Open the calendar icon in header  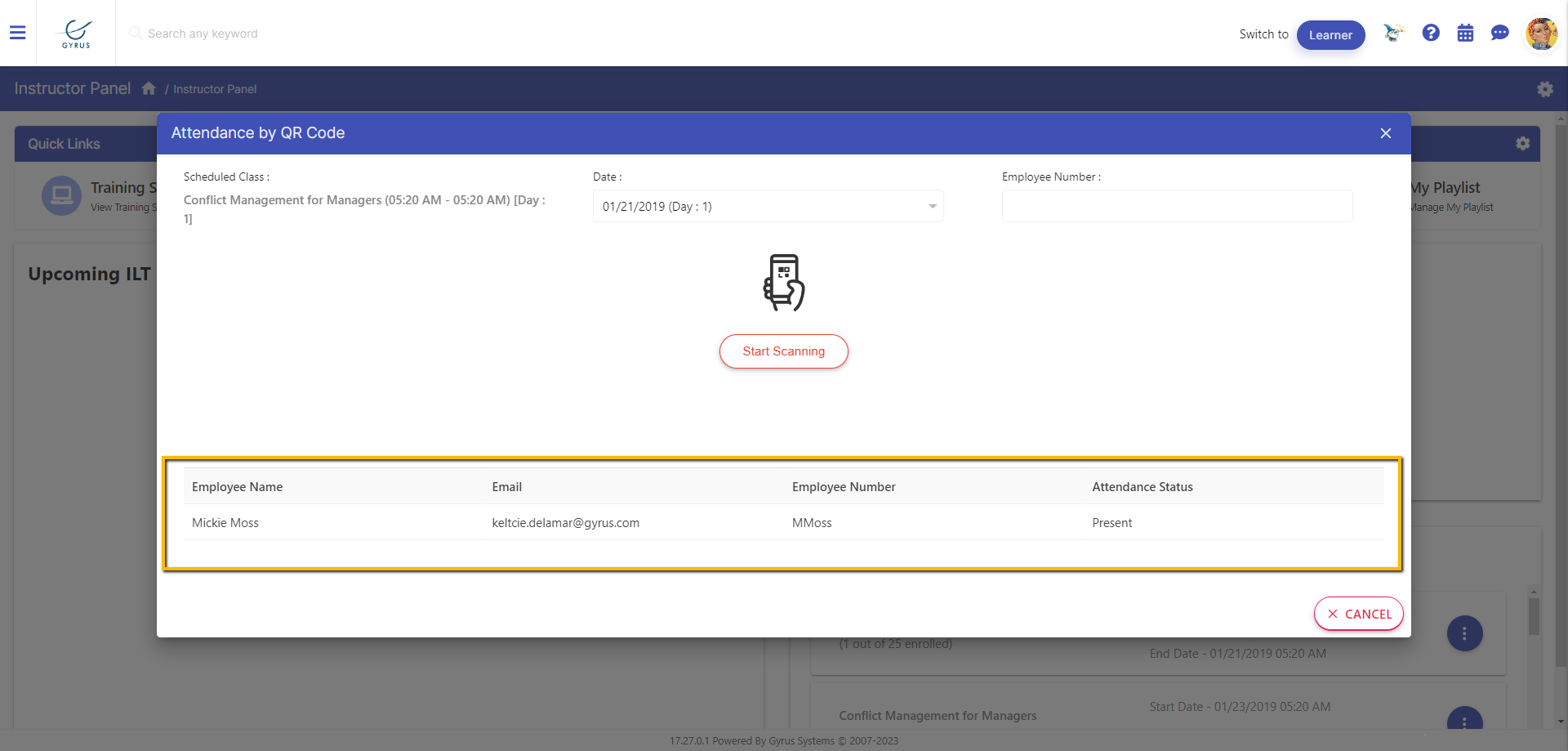click(x=1465, y=34)
